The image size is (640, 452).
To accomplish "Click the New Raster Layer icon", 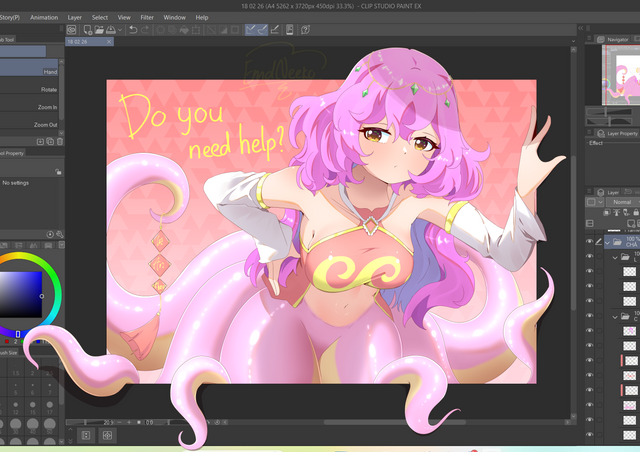I will (x=631, y=223).
